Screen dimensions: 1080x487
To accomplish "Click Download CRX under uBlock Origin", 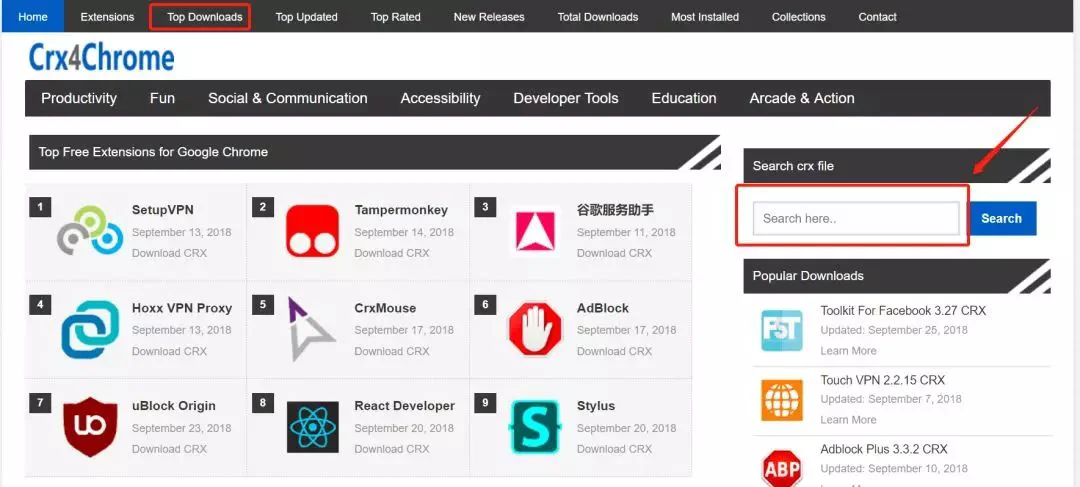I will 169,448.
